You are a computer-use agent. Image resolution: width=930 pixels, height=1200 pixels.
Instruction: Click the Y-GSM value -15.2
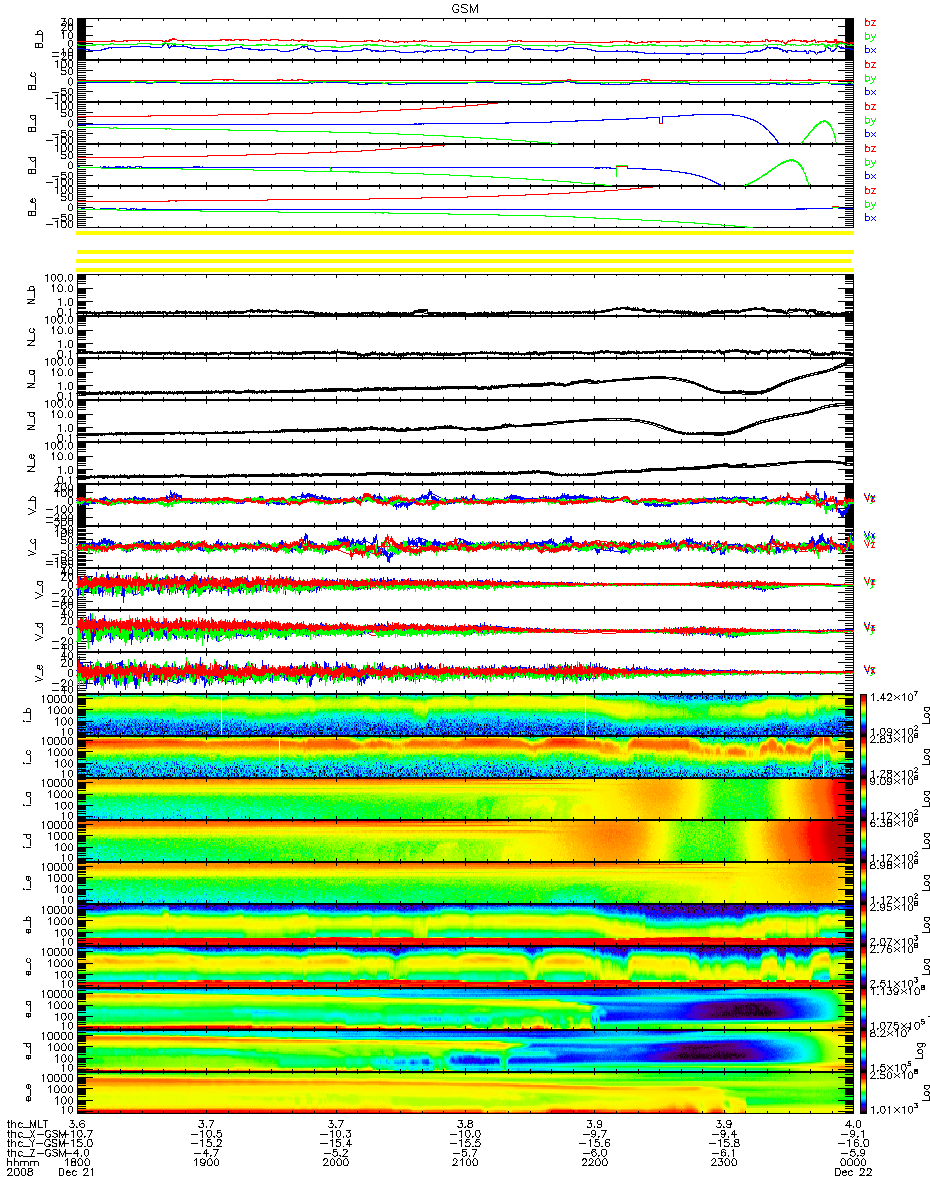pyautogui.click(x=208, y=1145)
